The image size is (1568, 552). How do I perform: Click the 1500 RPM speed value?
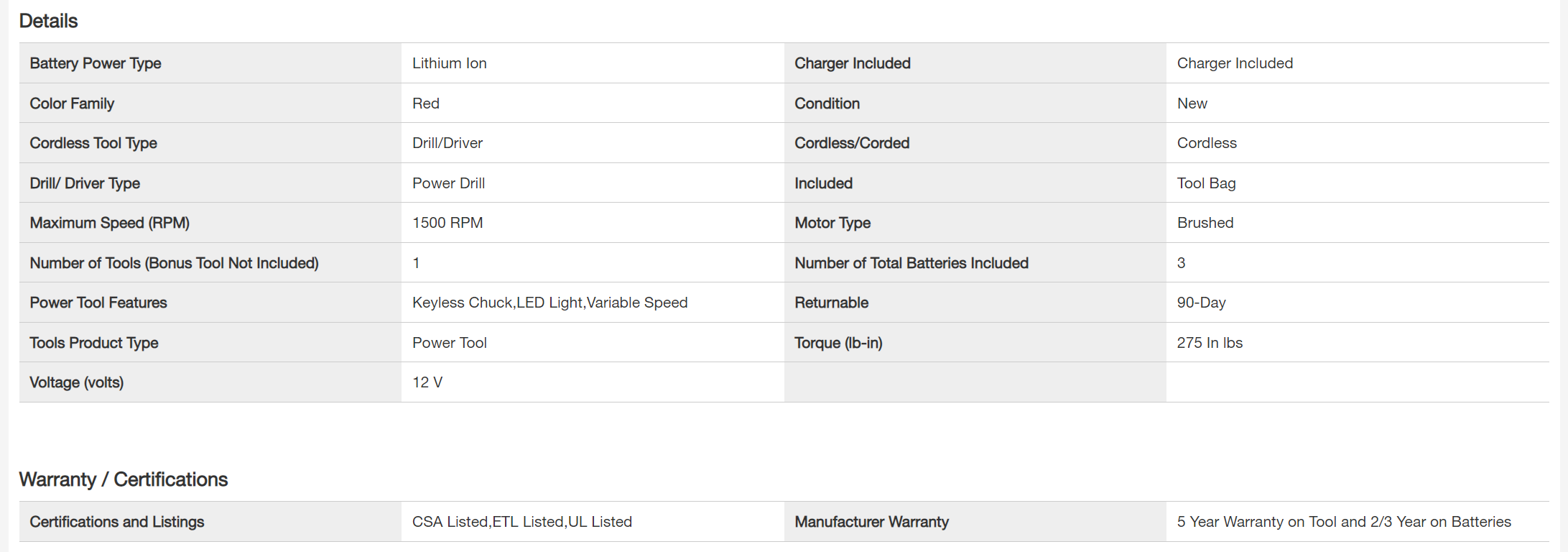tap(447, 223)
